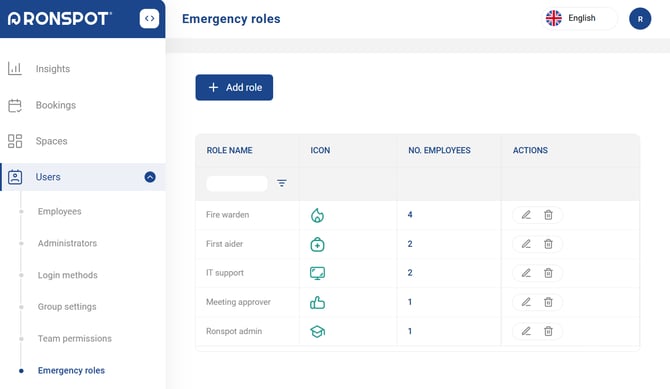Image resolution: width=670 pixels, height=389 pixels.
Task: Click the NO. EMPLOYEES column header
Action: click(439, 150)
